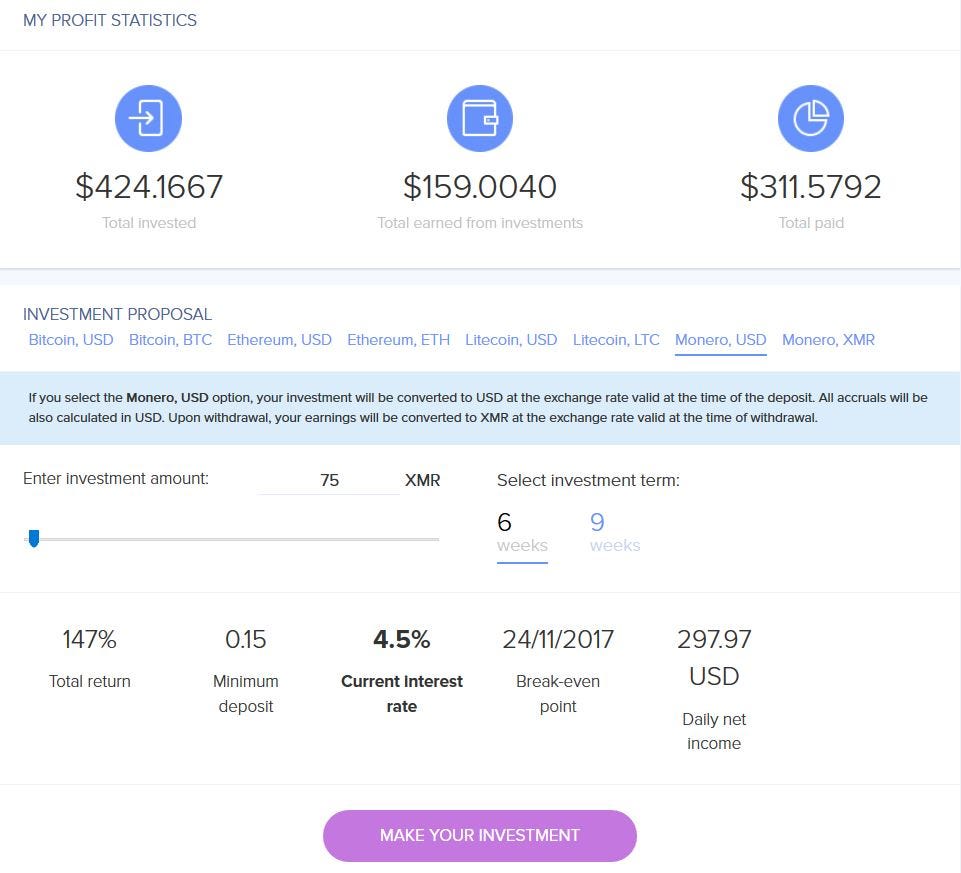Open the Ethereum, ETH tab

(398, 340)
